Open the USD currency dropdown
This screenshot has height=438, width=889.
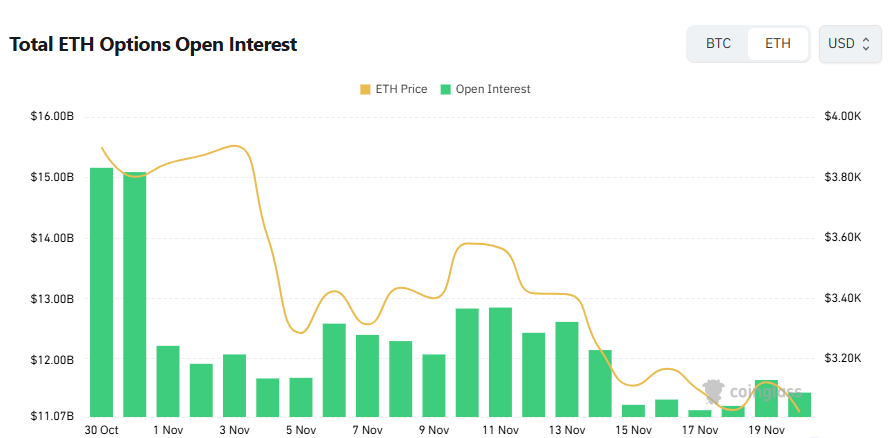pyautogui.click(x=850, y=44)
